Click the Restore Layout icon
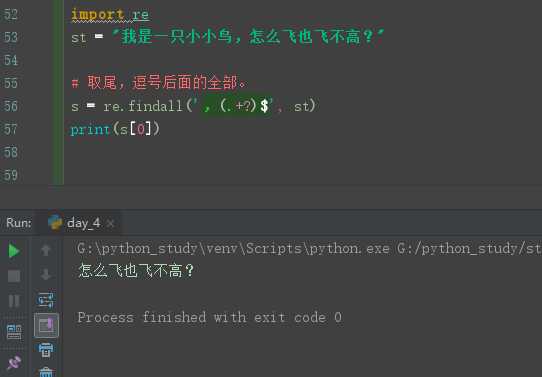Viewport: 542px width, 377px height. 14,332
